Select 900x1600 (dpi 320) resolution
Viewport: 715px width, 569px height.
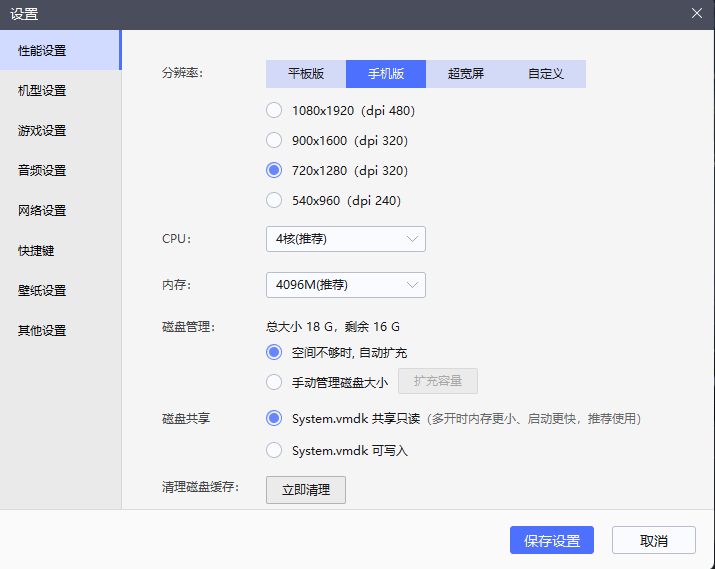pos(274,140)
